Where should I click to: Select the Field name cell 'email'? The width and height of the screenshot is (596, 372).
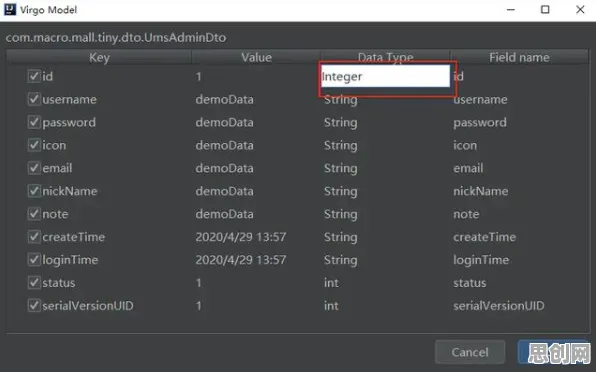coord(468,168)
